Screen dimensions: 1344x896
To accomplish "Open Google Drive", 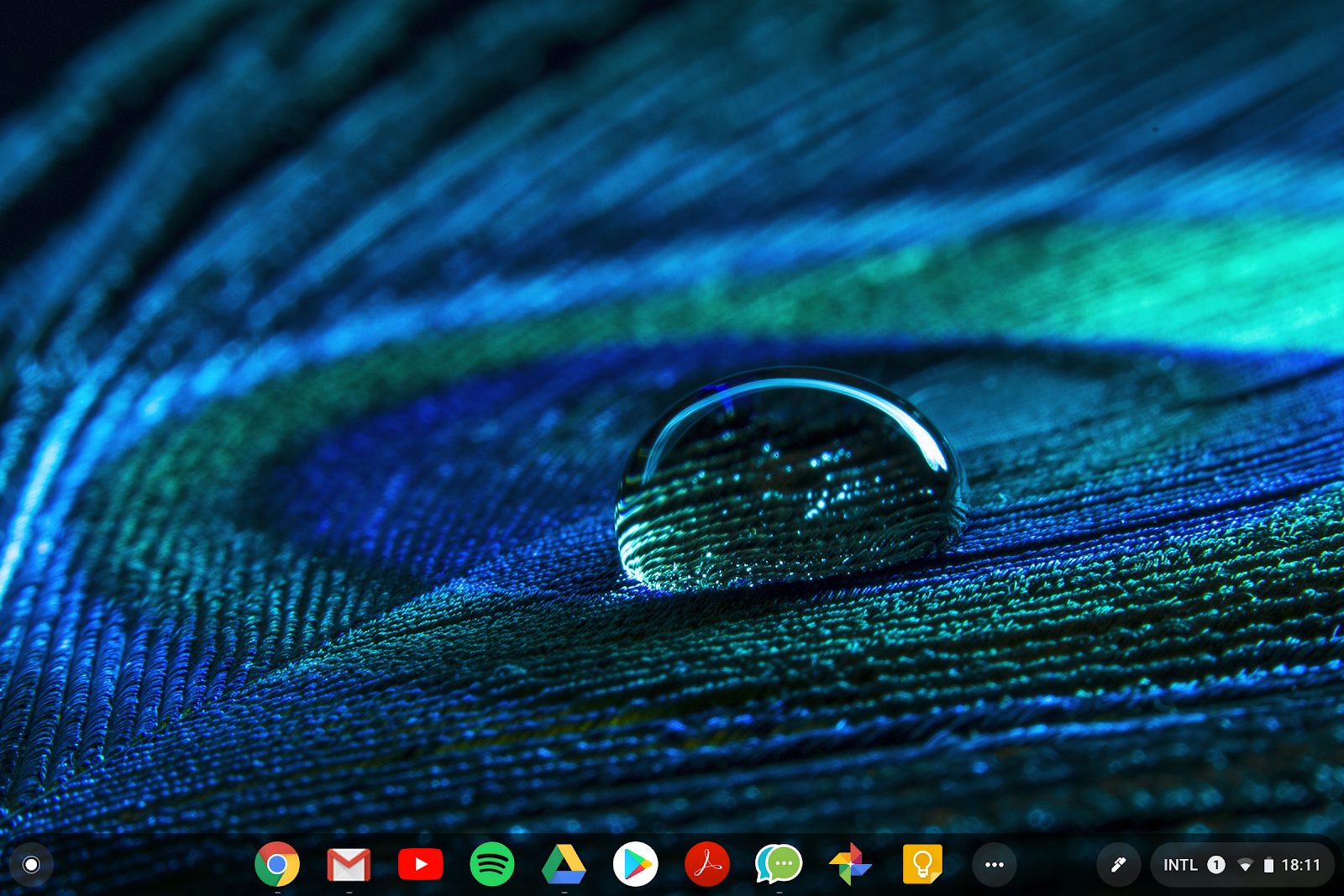I will point(564,864).
